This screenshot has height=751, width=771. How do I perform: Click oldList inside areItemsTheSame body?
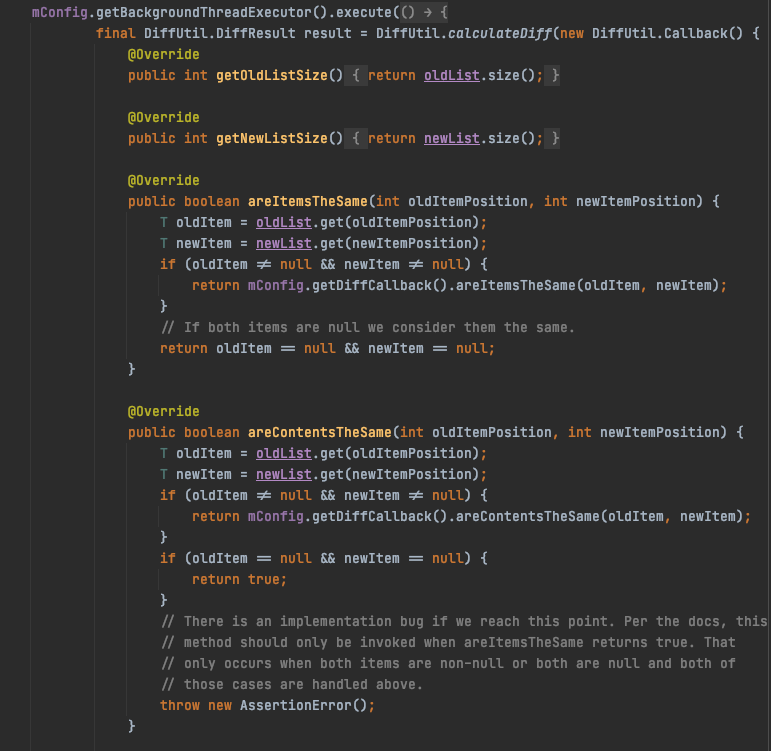point(284,222)
